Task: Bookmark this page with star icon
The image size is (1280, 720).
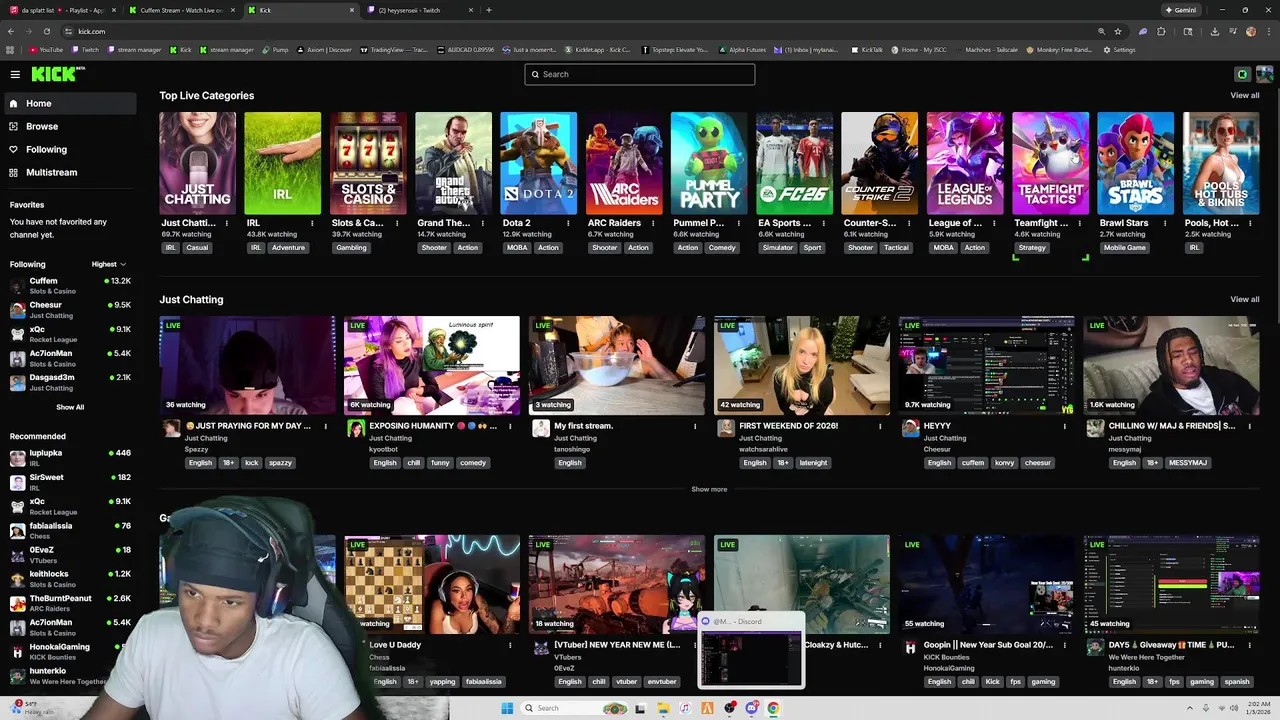Action: pos(1118,31)
